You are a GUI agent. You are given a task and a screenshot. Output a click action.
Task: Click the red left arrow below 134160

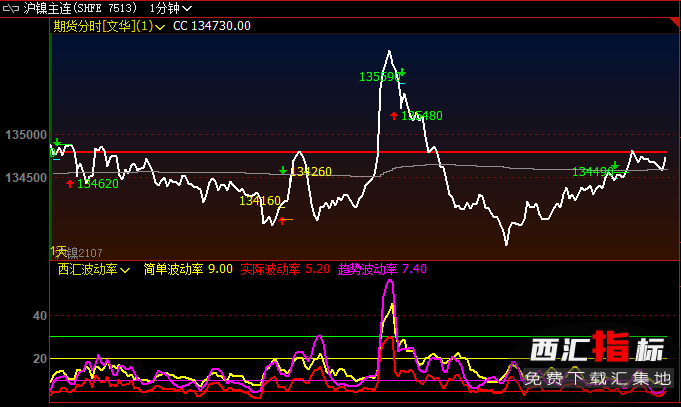pyautogui.click(x=282, y=219)
